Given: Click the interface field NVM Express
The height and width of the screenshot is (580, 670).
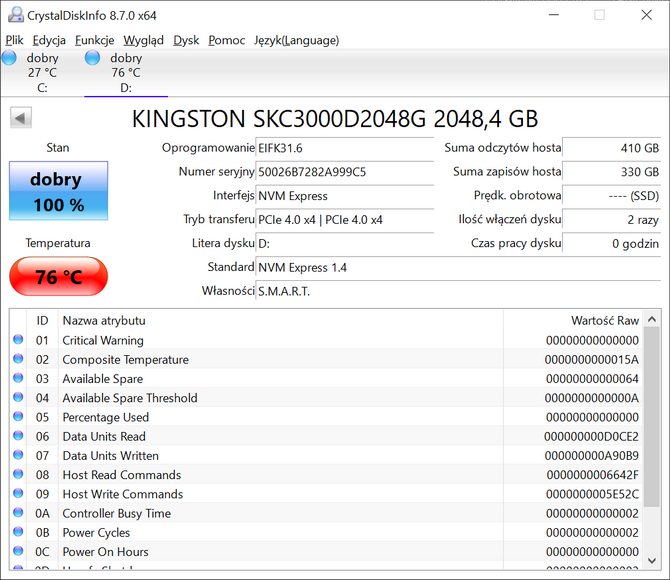Looking at the screenshot, I should pos(344,196).
